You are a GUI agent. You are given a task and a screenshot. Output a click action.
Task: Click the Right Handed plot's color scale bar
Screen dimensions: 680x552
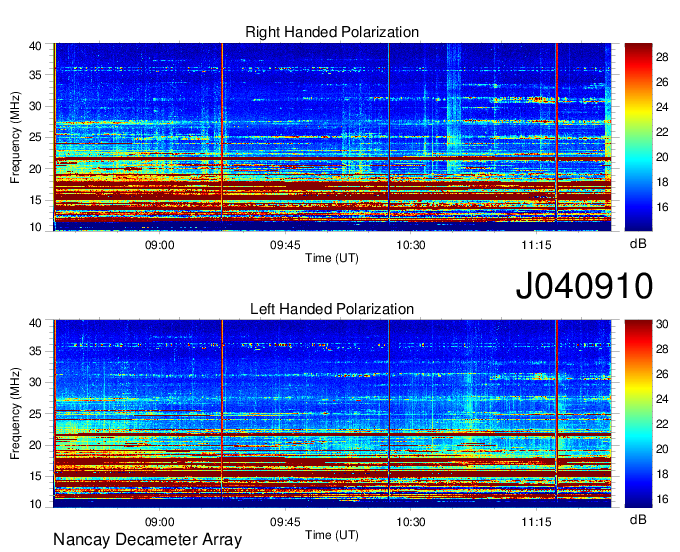click(x=638, y=137)
